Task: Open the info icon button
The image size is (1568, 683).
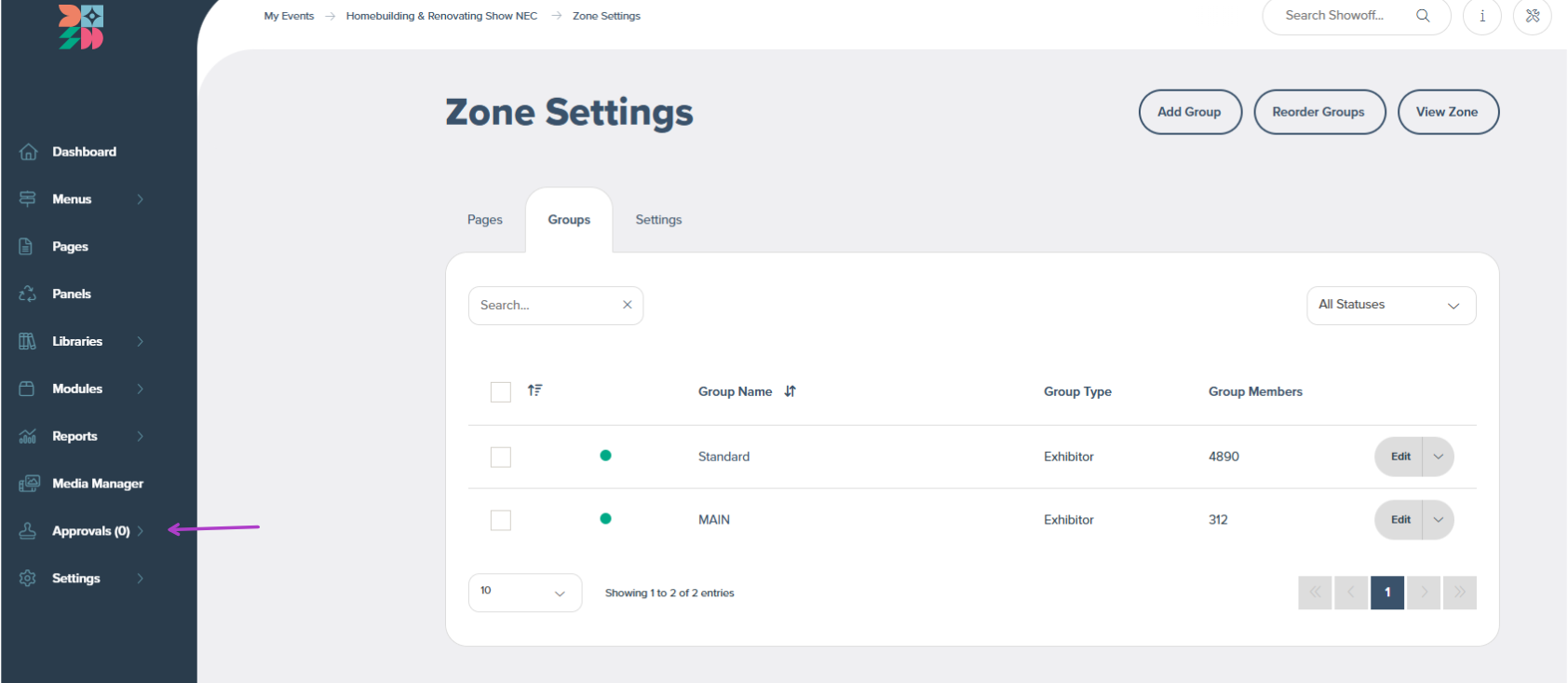Action: click(1482, 16)
